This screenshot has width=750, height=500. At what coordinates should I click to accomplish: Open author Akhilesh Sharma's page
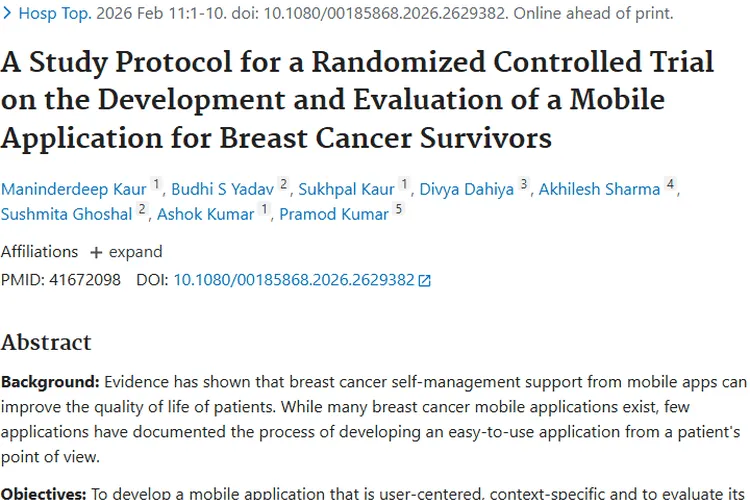coord(599,189)
